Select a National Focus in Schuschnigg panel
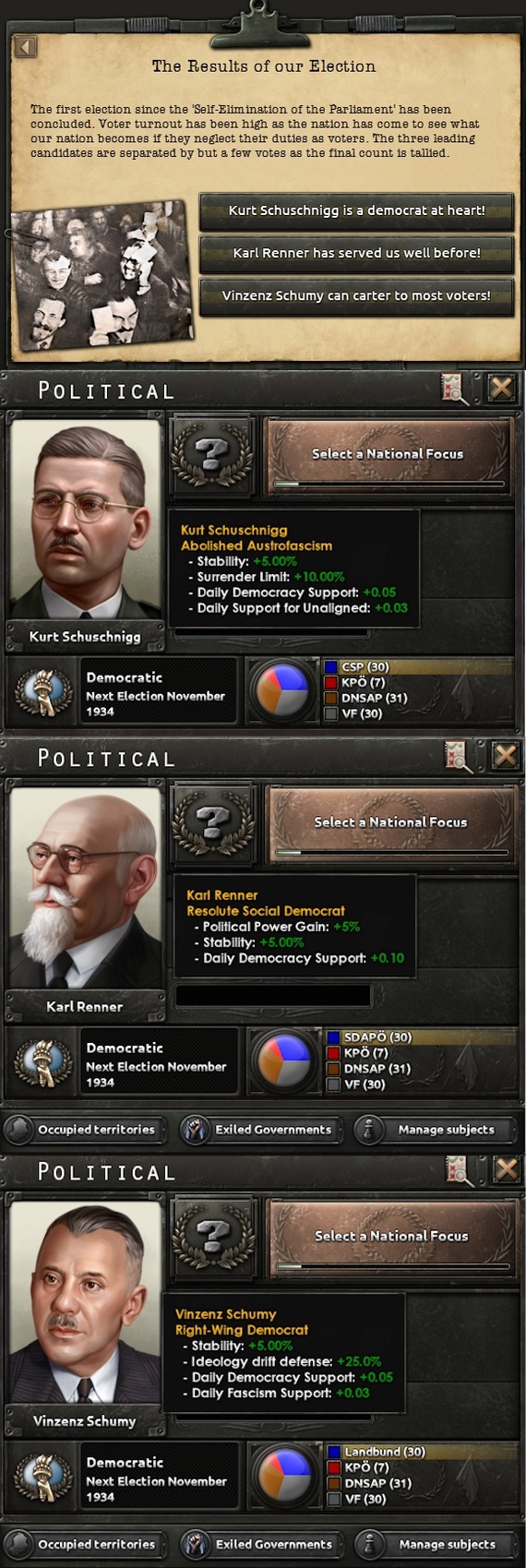Image resolution: width=526 pixels, height=1568 pixels. point(388,455)
